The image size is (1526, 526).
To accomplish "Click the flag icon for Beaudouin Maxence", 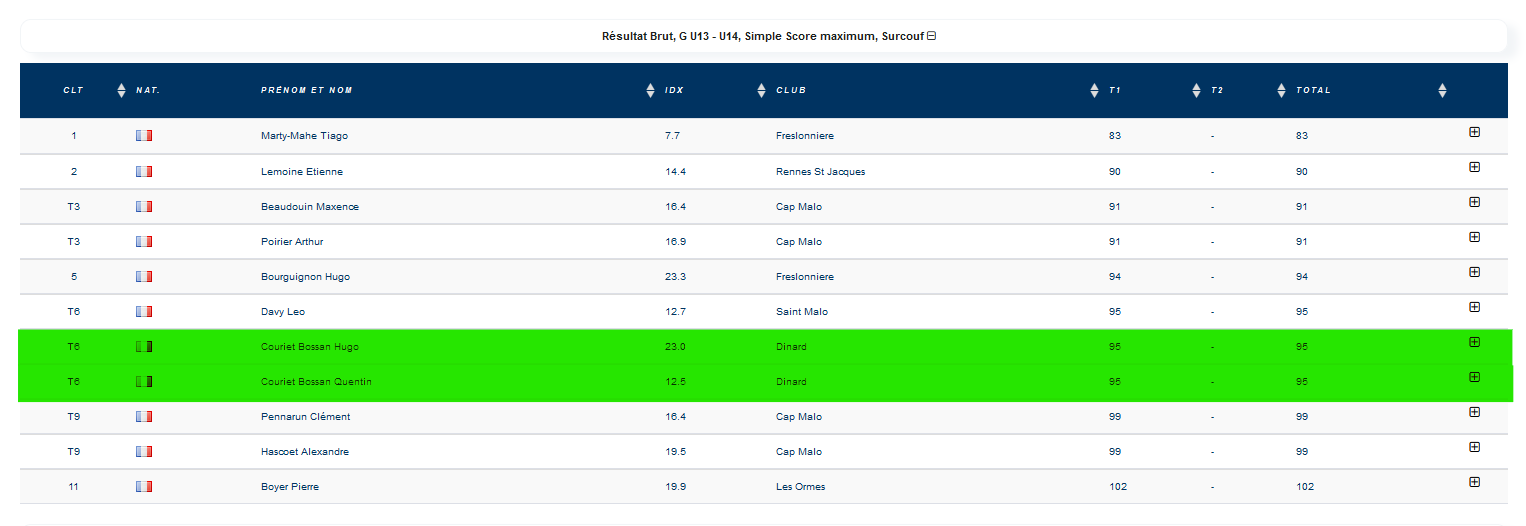I will click(144, 207).
